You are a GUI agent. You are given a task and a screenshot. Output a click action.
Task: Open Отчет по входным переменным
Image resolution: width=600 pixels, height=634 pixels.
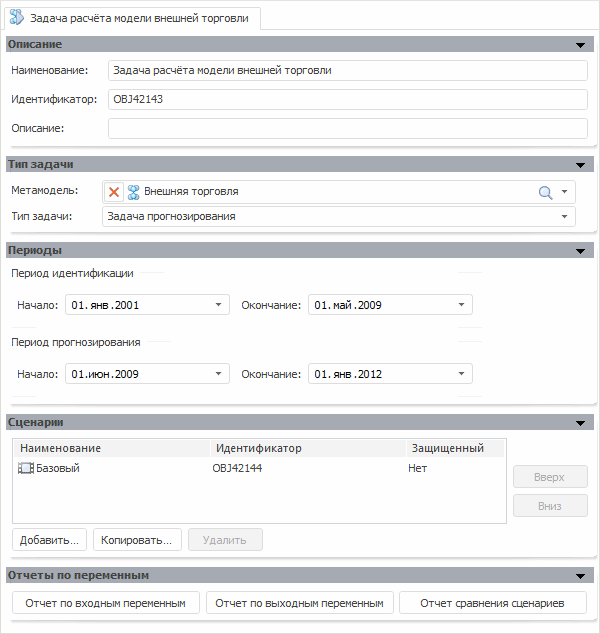point(106,603)
